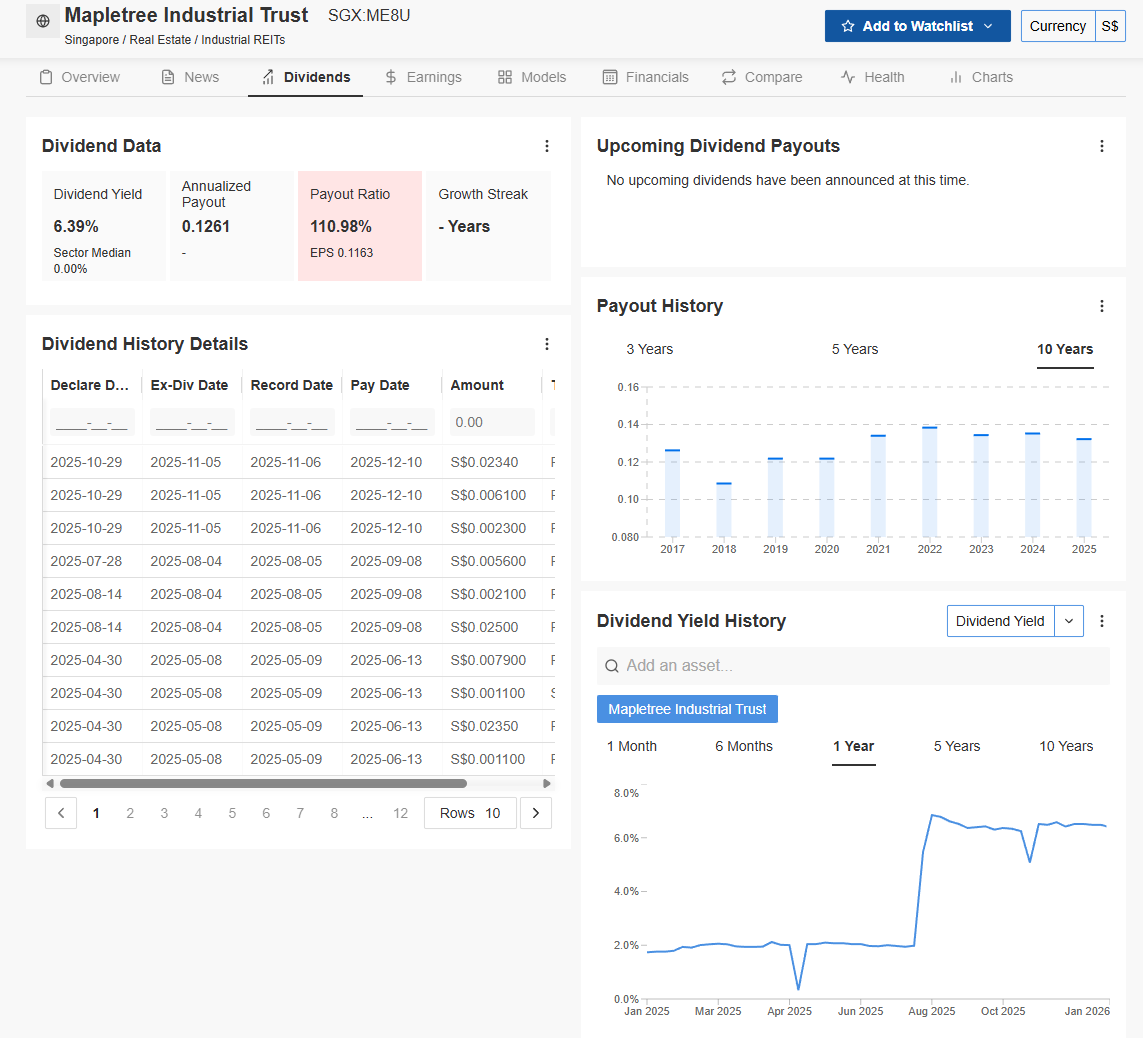1143x1038 pixels.
Task: Expand the Add to Watchlist dropdown
Action: (x=988, y=26)
